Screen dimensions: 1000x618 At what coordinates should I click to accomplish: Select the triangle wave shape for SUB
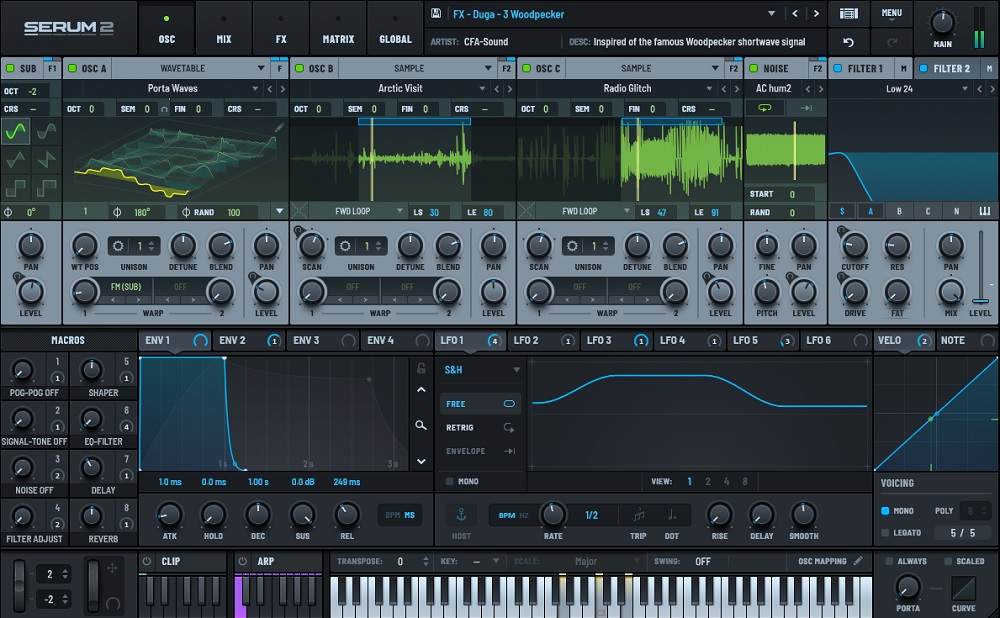15,159
